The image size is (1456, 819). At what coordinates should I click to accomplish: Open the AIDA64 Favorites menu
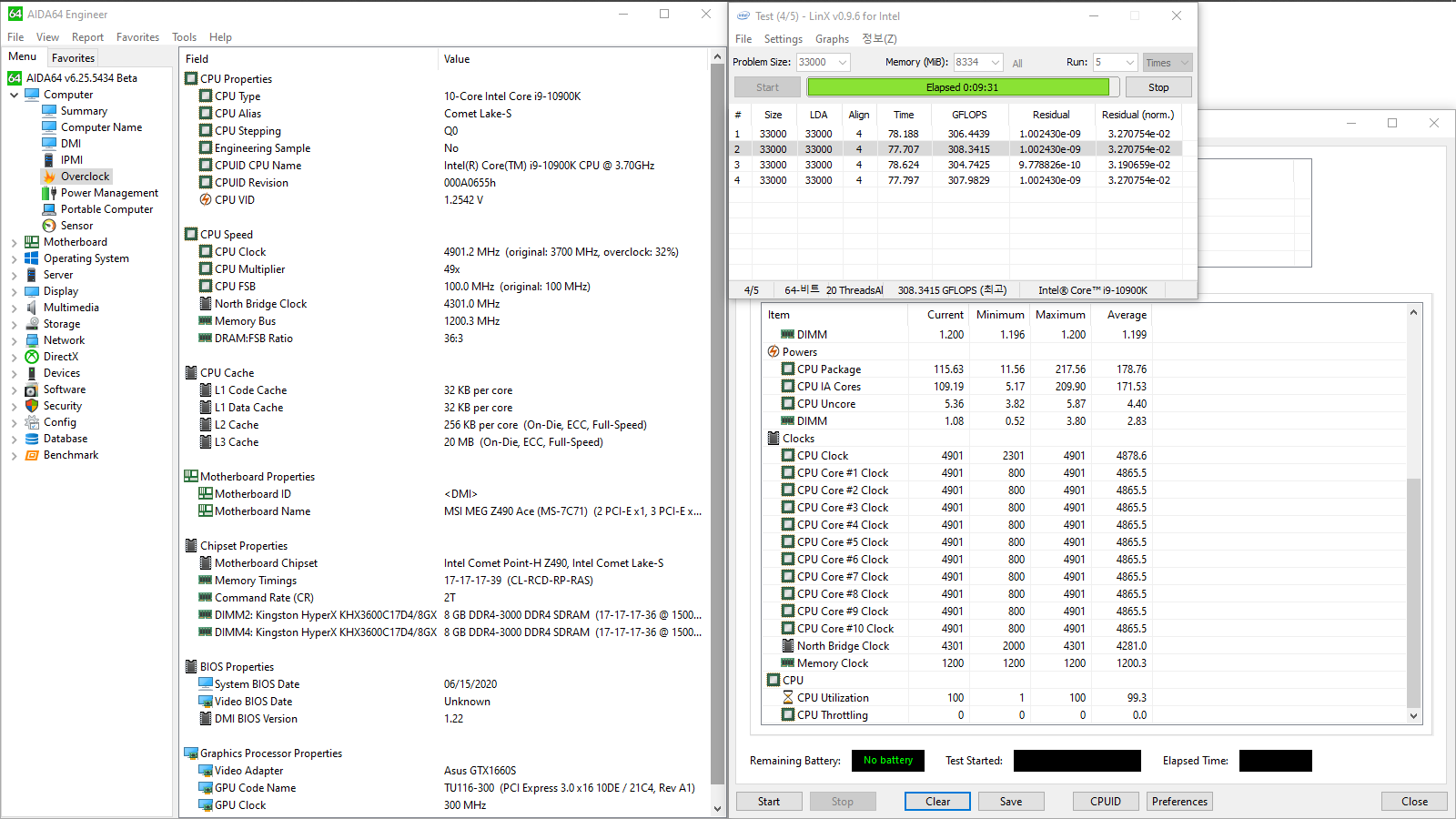coord(137,37)
